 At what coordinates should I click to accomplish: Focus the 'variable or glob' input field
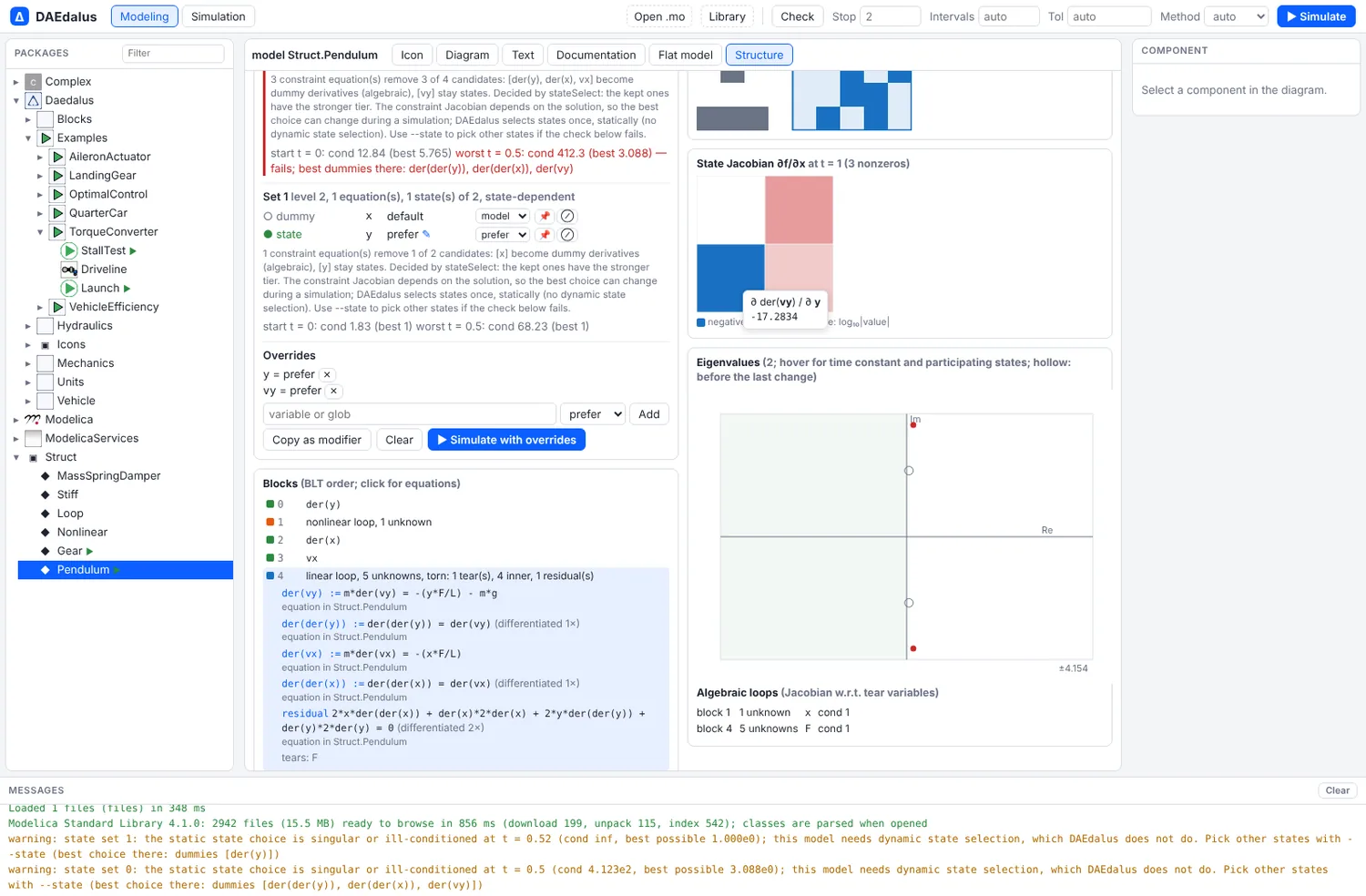tap(410, 414)
